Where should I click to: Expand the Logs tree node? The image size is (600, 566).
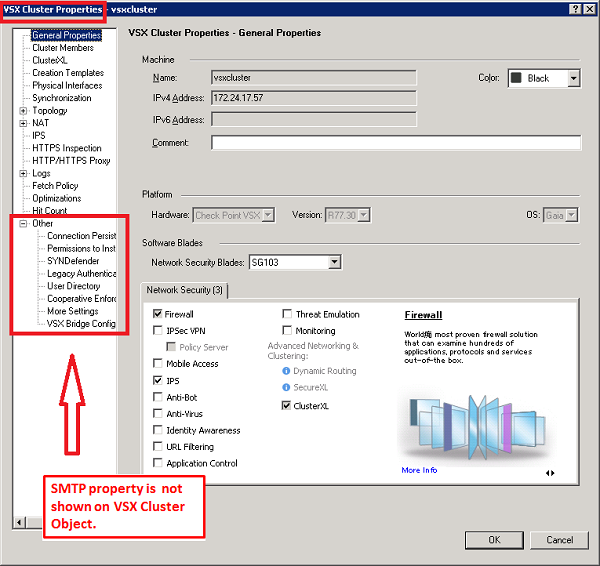(23, 173)
